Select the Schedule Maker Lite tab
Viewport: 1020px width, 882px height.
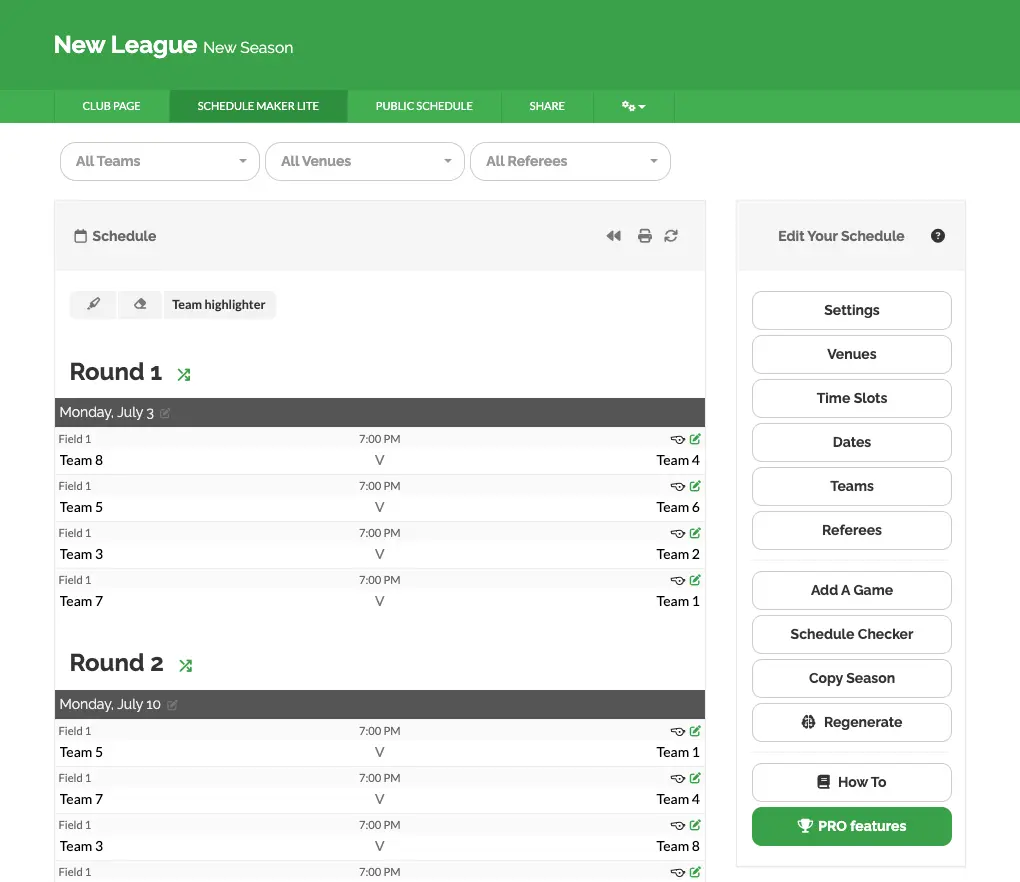coord(258,106)
